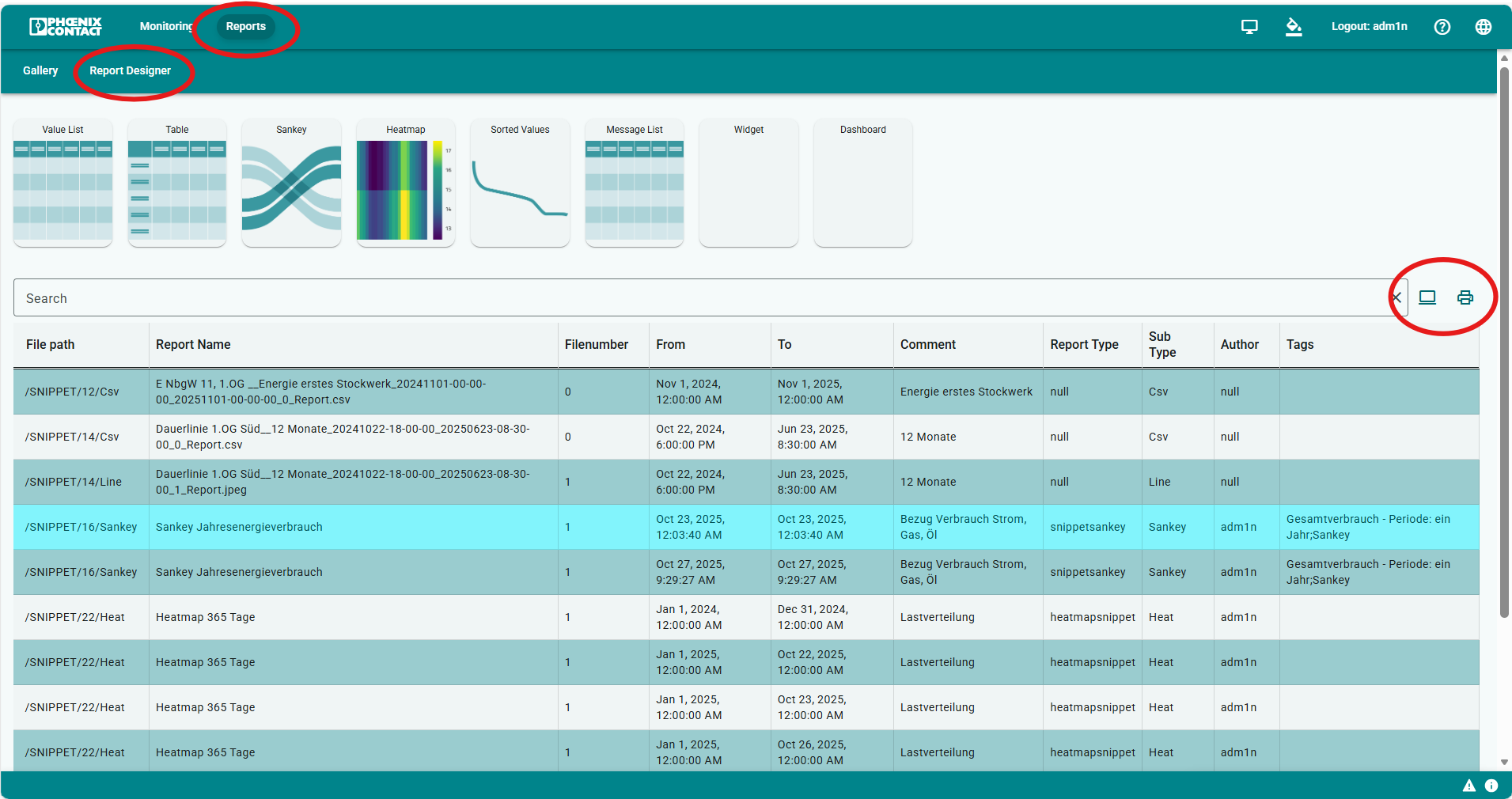Click the printer icon

pyautogui.click(x=1465, y=297)
